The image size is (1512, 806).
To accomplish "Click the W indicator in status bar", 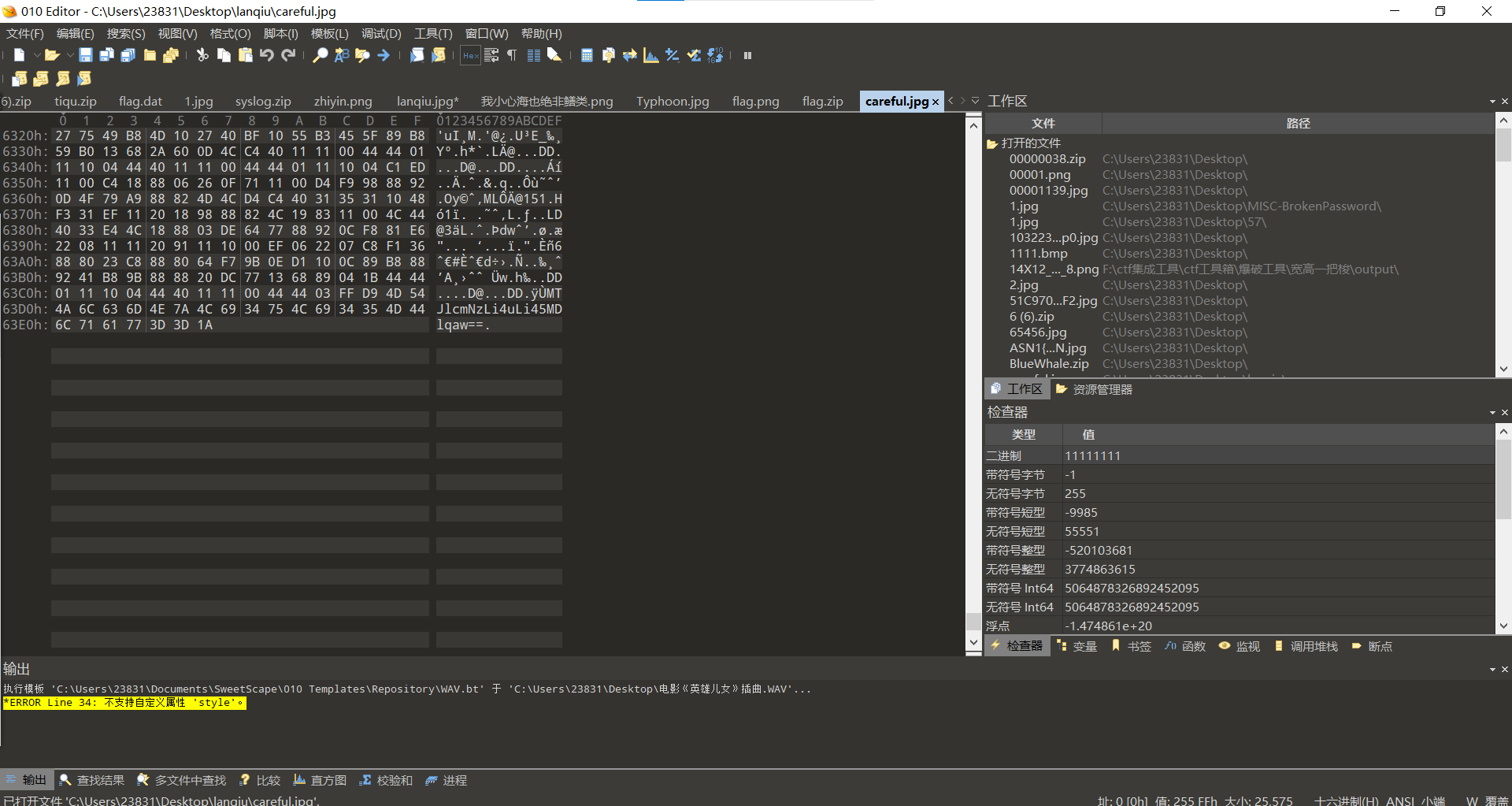I will click(1471, 800).
